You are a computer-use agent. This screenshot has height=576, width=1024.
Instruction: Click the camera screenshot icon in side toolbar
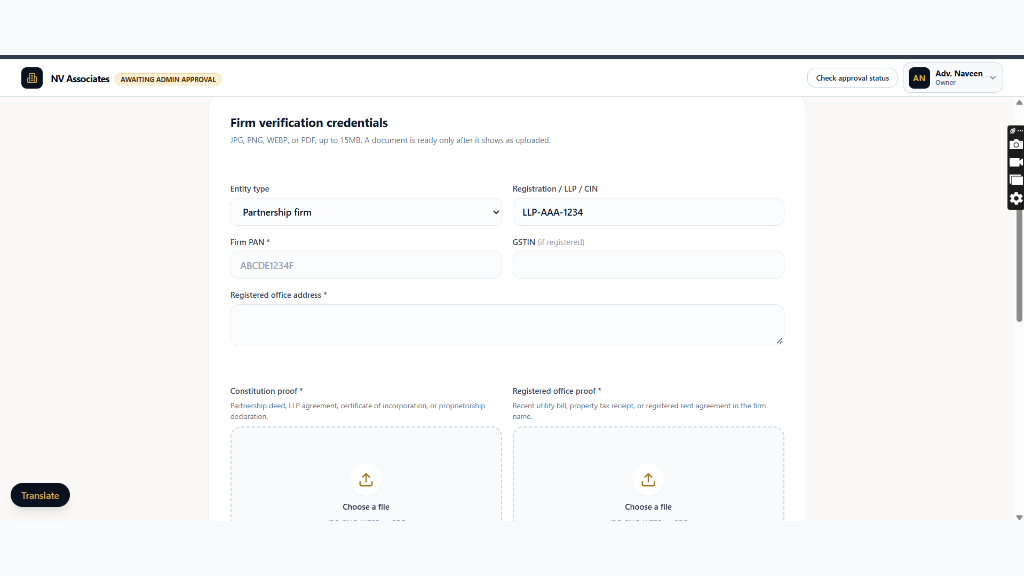pos(1016,144)
